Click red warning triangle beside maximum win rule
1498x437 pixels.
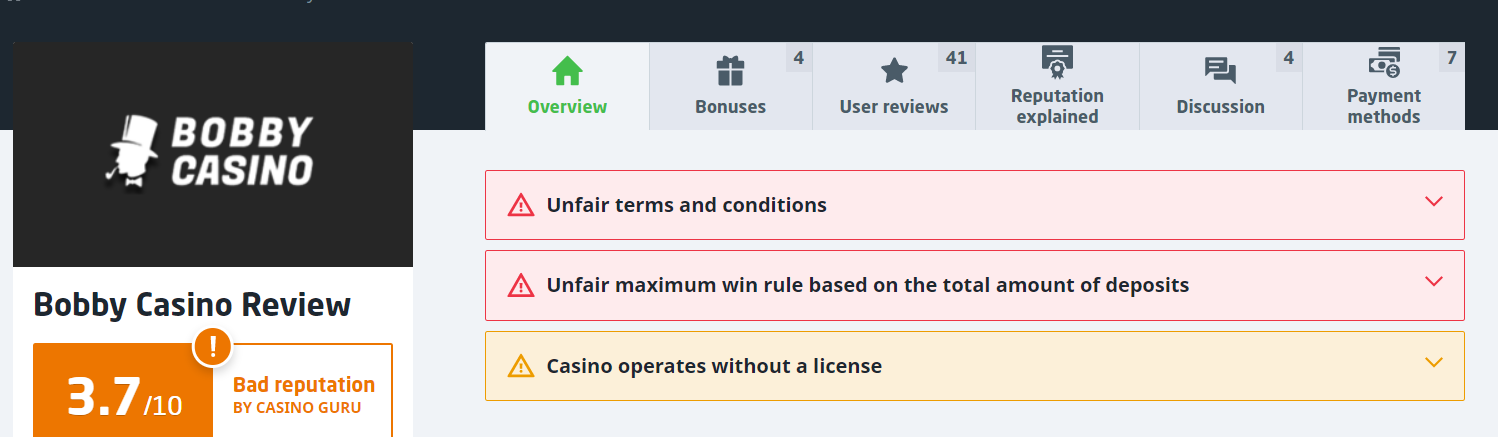point(521,285)
